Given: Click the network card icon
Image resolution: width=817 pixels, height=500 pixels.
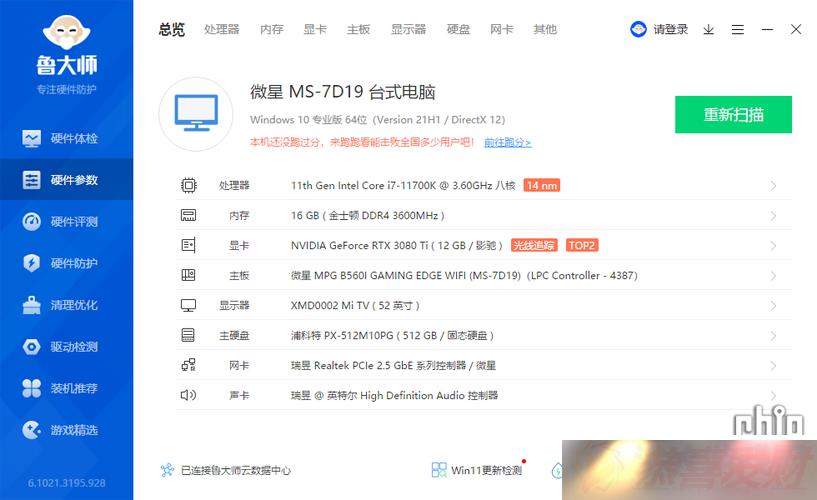Looking at the screenshot, I should (x=189, y=365).
